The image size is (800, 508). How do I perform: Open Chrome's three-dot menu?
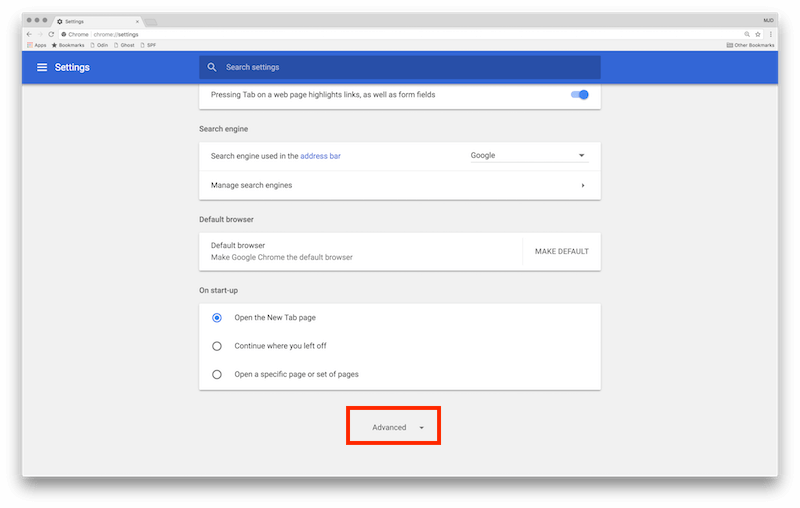pos(770,34)
